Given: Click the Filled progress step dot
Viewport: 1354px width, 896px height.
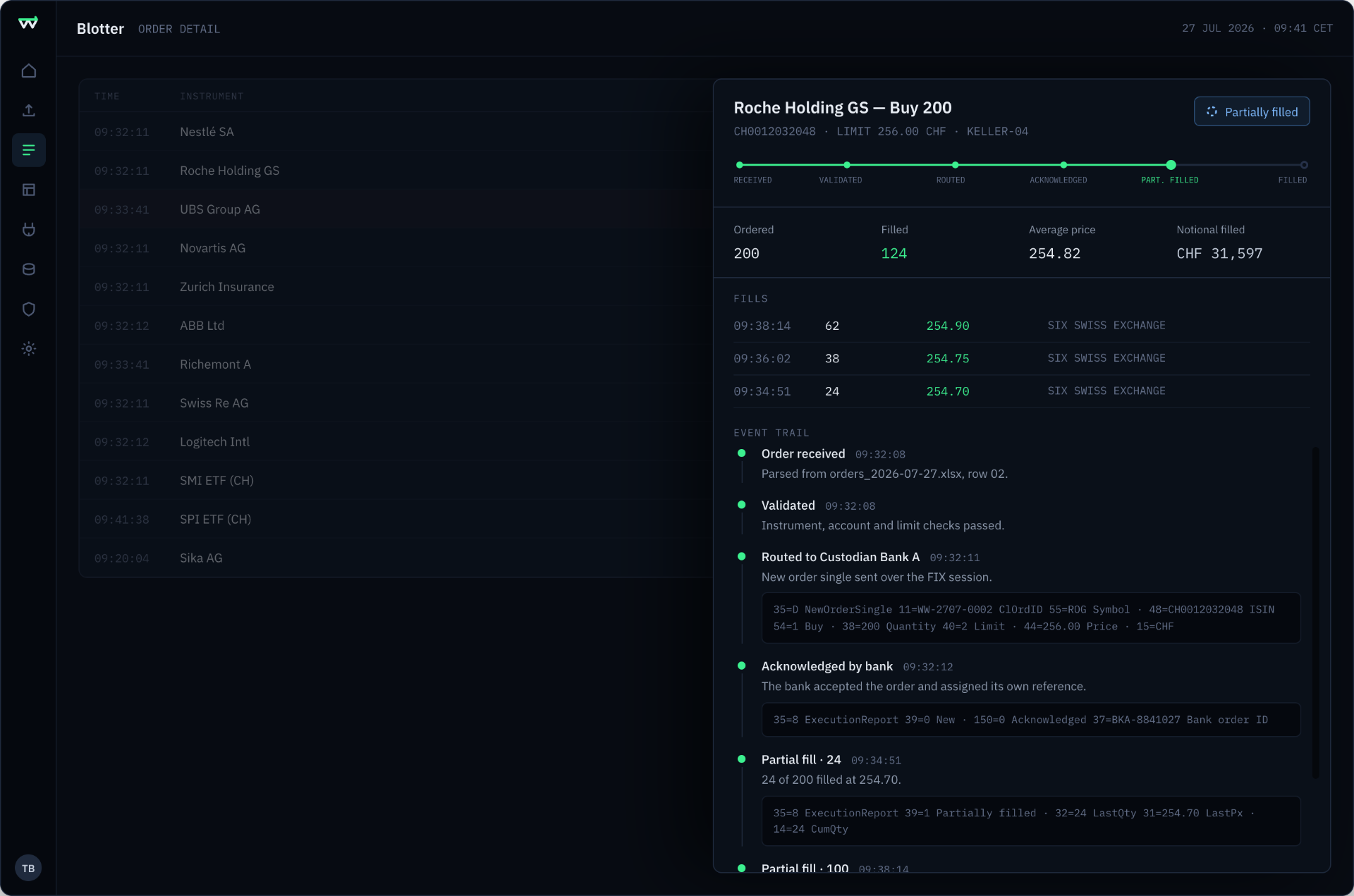Looking at the screenshot, I should click(x=1305, y=165).
